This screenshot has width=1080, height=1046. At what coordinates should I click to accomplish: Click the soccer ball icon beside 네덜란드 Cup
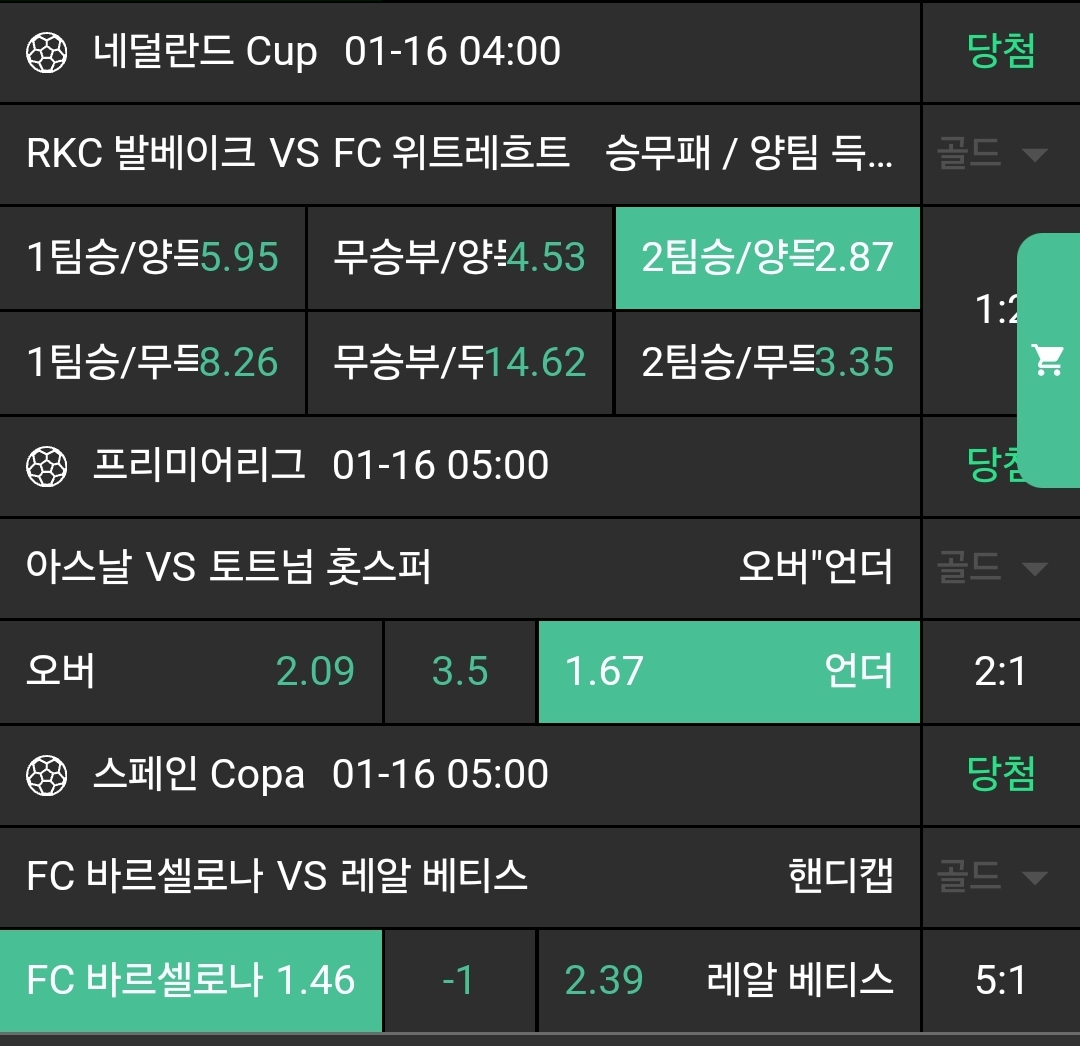tap(46, 52)
